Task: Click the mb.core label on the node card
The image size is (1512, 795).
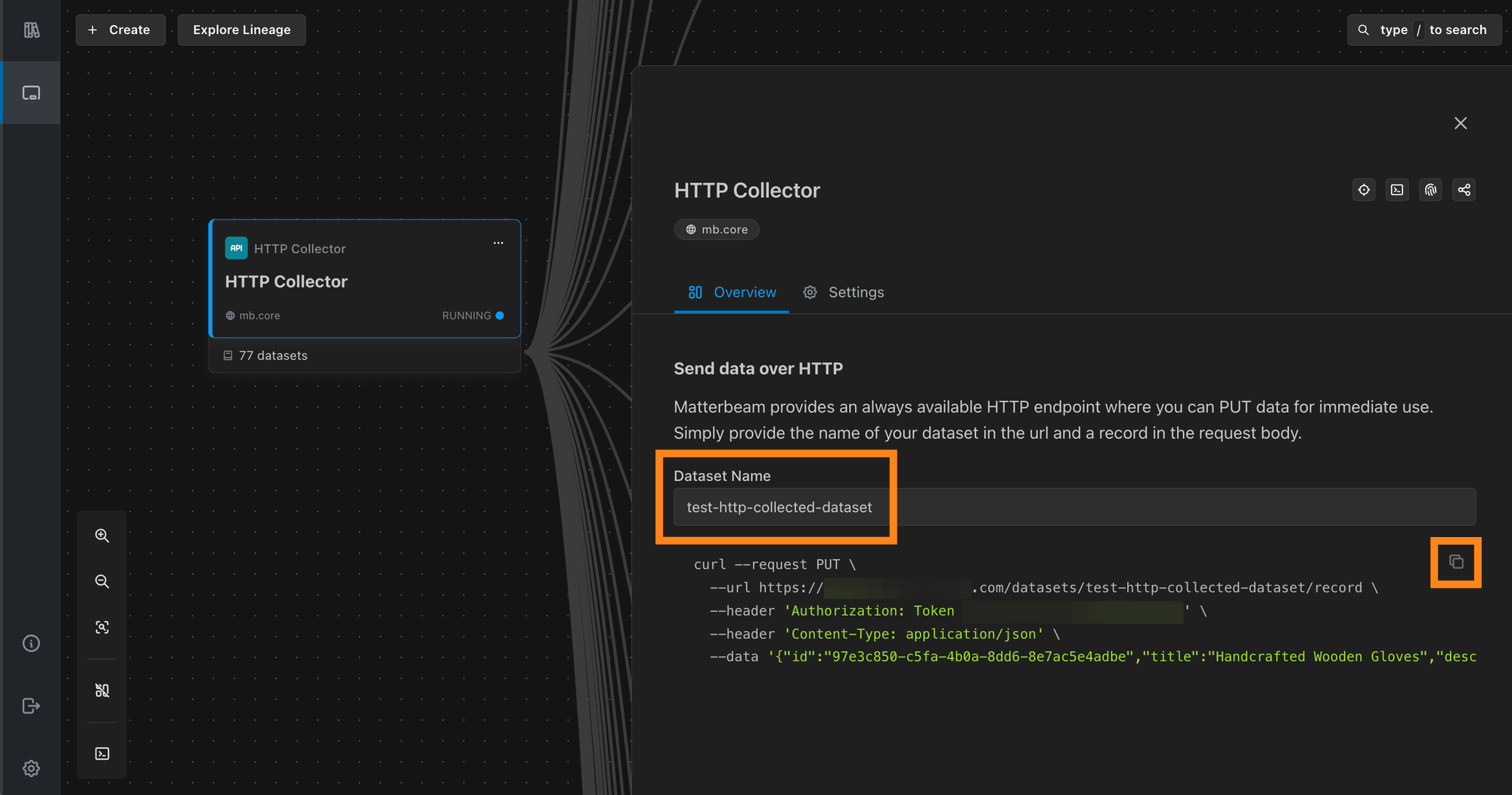Action: click(x=253, y=315)
